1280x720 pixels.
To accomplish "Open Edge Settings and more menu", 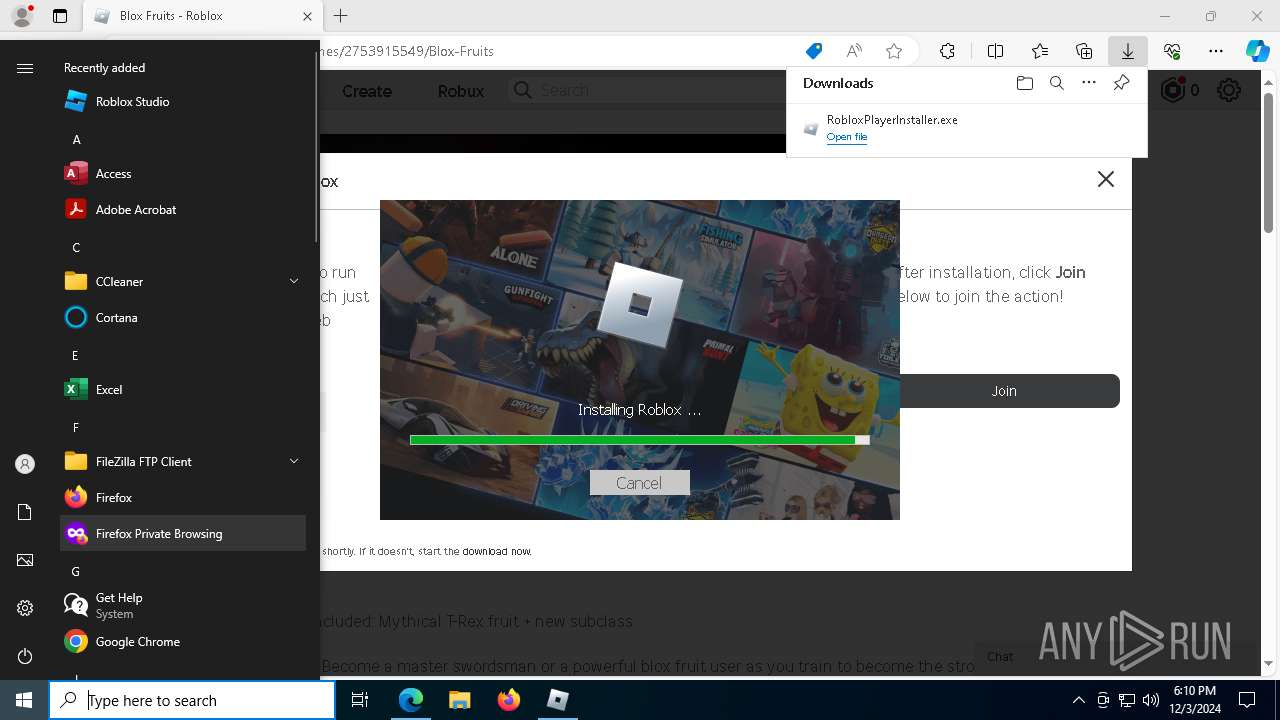I will point(1216,51).
